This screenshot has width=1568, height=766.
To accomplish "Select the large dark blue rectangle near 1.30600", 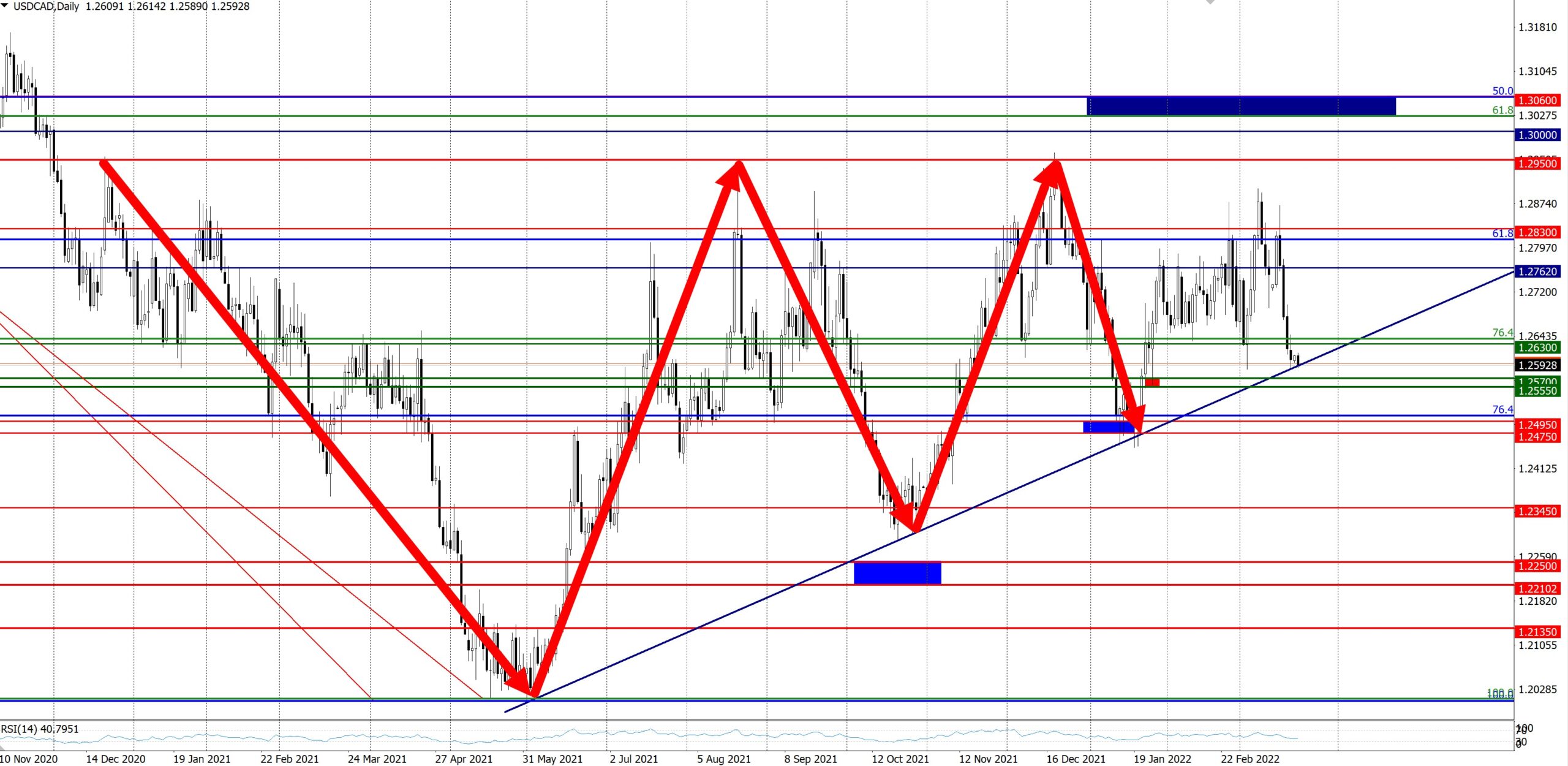I will click(x=1240, y=106).
